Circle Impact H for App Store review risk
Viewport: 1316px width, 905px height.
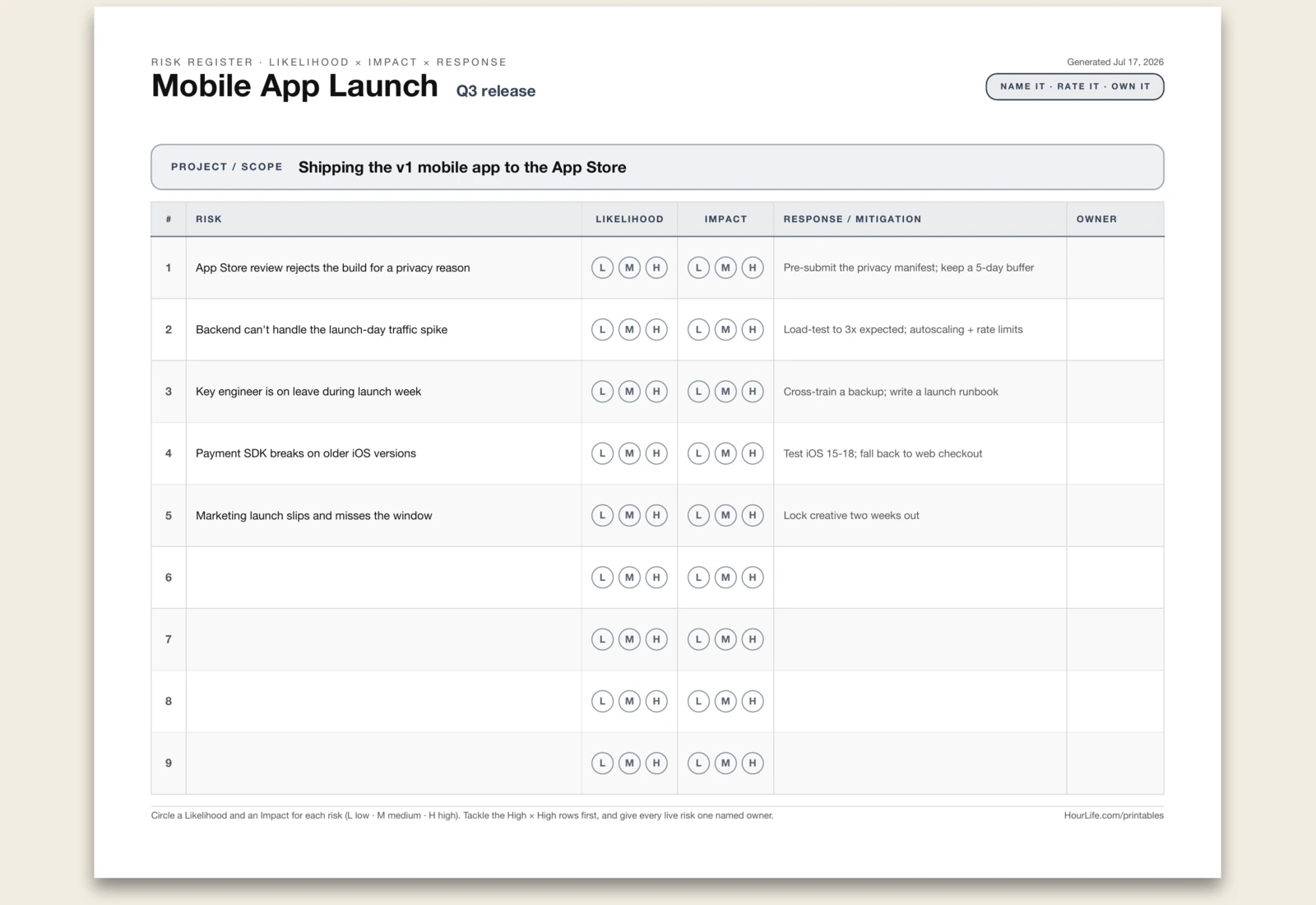pos(753,267)
